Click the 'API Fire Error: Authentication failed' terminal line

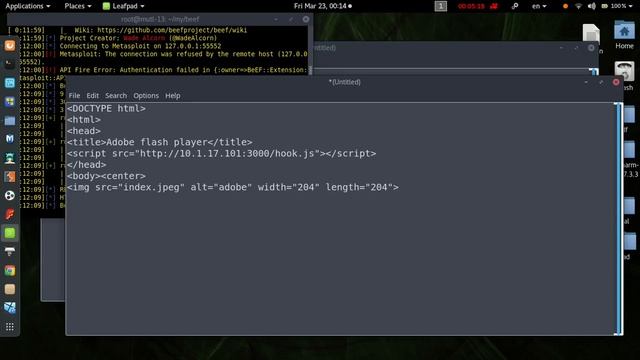point(183,70)
